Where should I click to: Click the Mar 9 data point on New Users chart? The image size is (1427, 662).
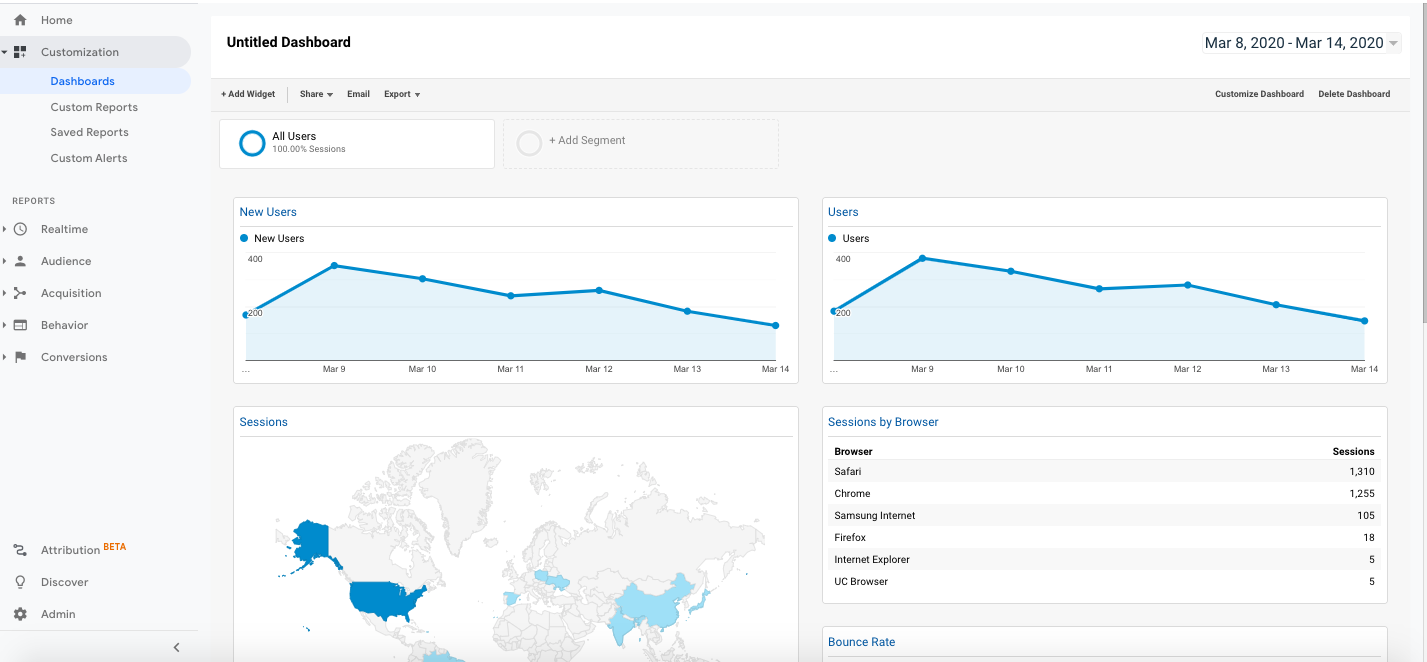[334, 266]
